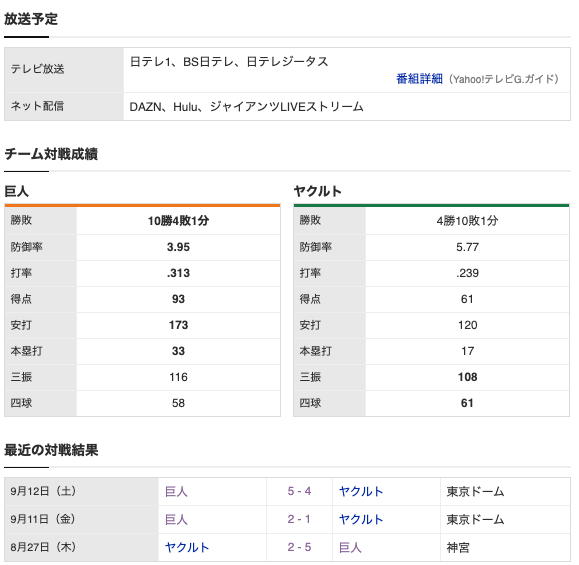Select 巨人 四球 value 58
Viewport: 579px width, 565px height.
(x=178, y=403)
